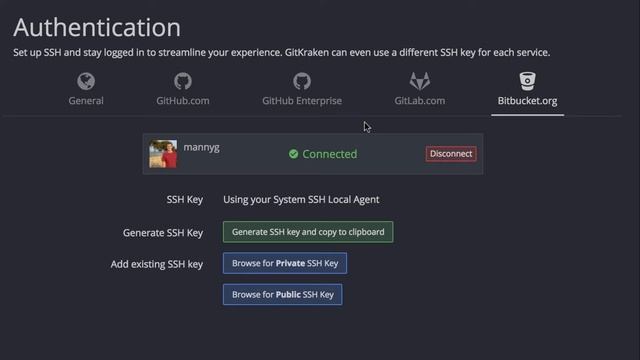Generate SSH key and copy to clipboard
Image resolution: width=640 pixels, height=360 pixels.
point(308,232)
